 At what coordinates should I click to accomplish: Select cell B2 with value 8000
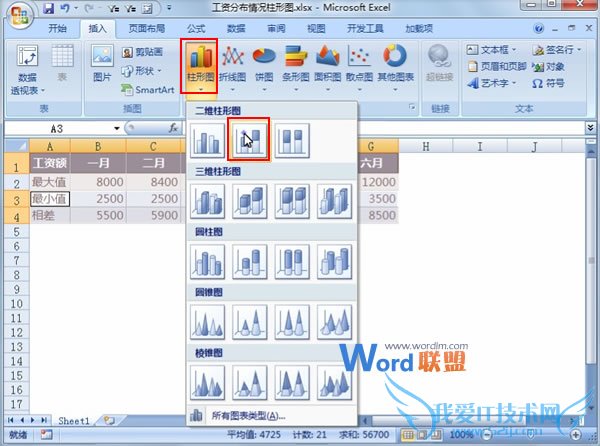98,182
